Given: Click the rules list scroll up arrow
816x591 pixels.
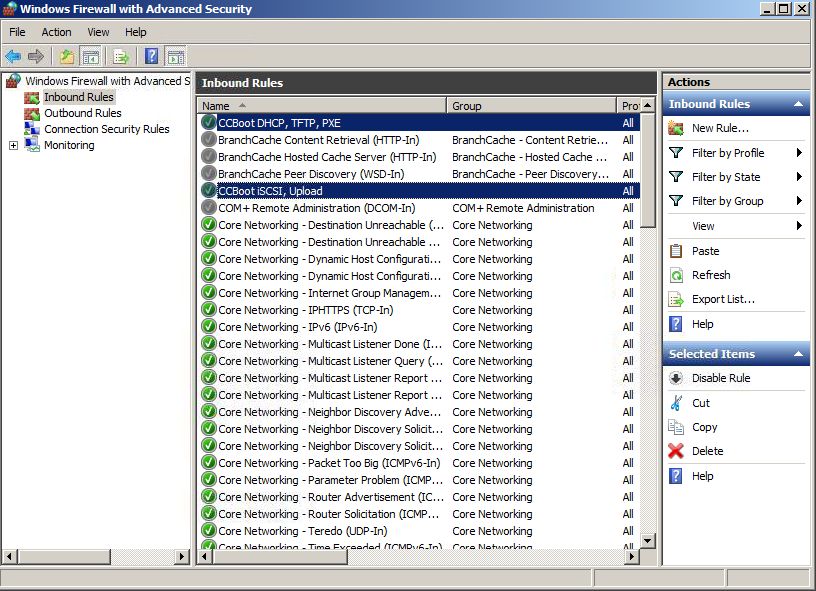Looking at the screenshot, I should (x=647, y=105).
